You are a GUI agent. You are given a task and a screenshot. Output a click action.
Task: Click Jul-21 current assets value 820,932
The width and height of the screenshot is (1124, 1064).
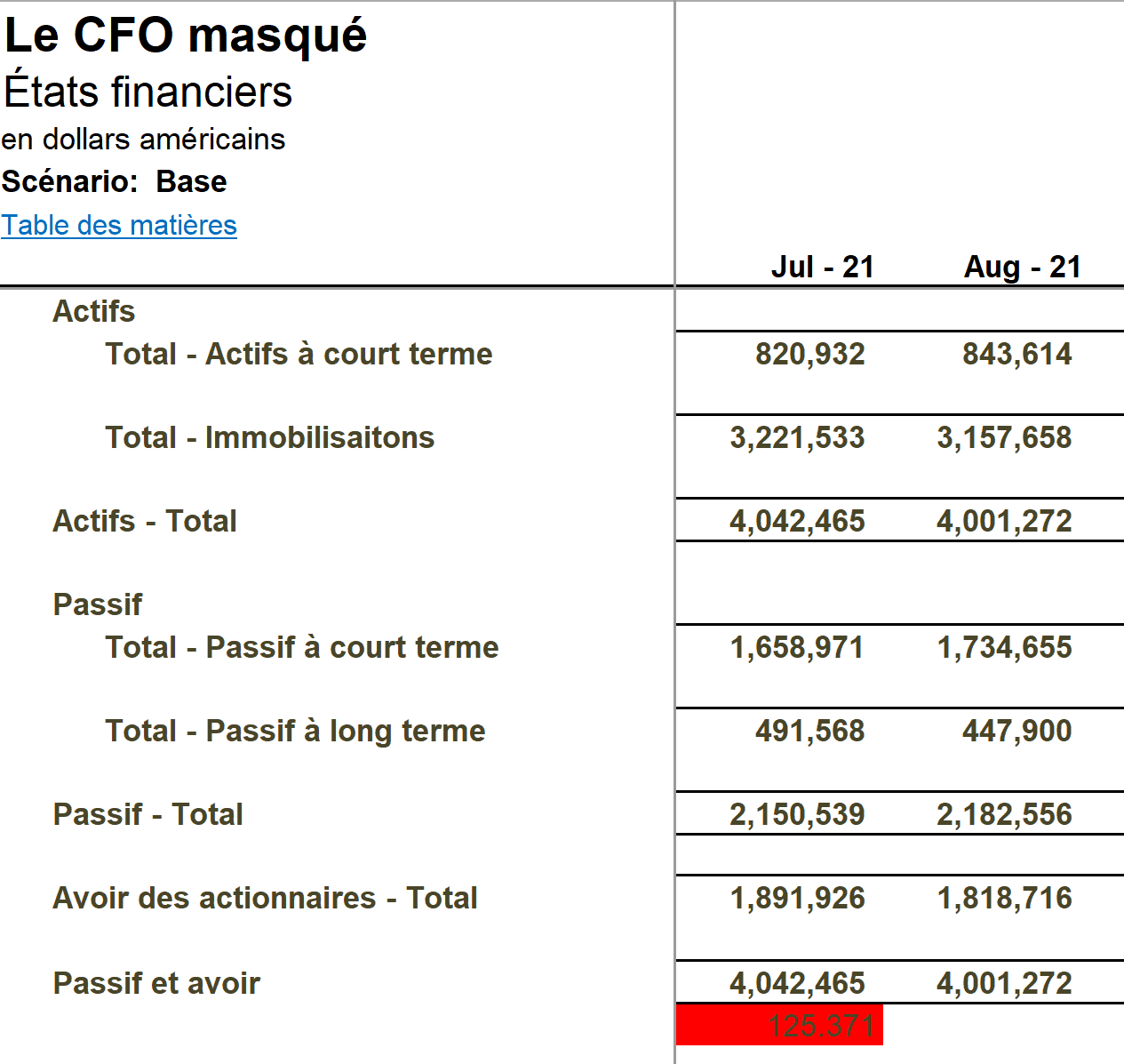809,354
